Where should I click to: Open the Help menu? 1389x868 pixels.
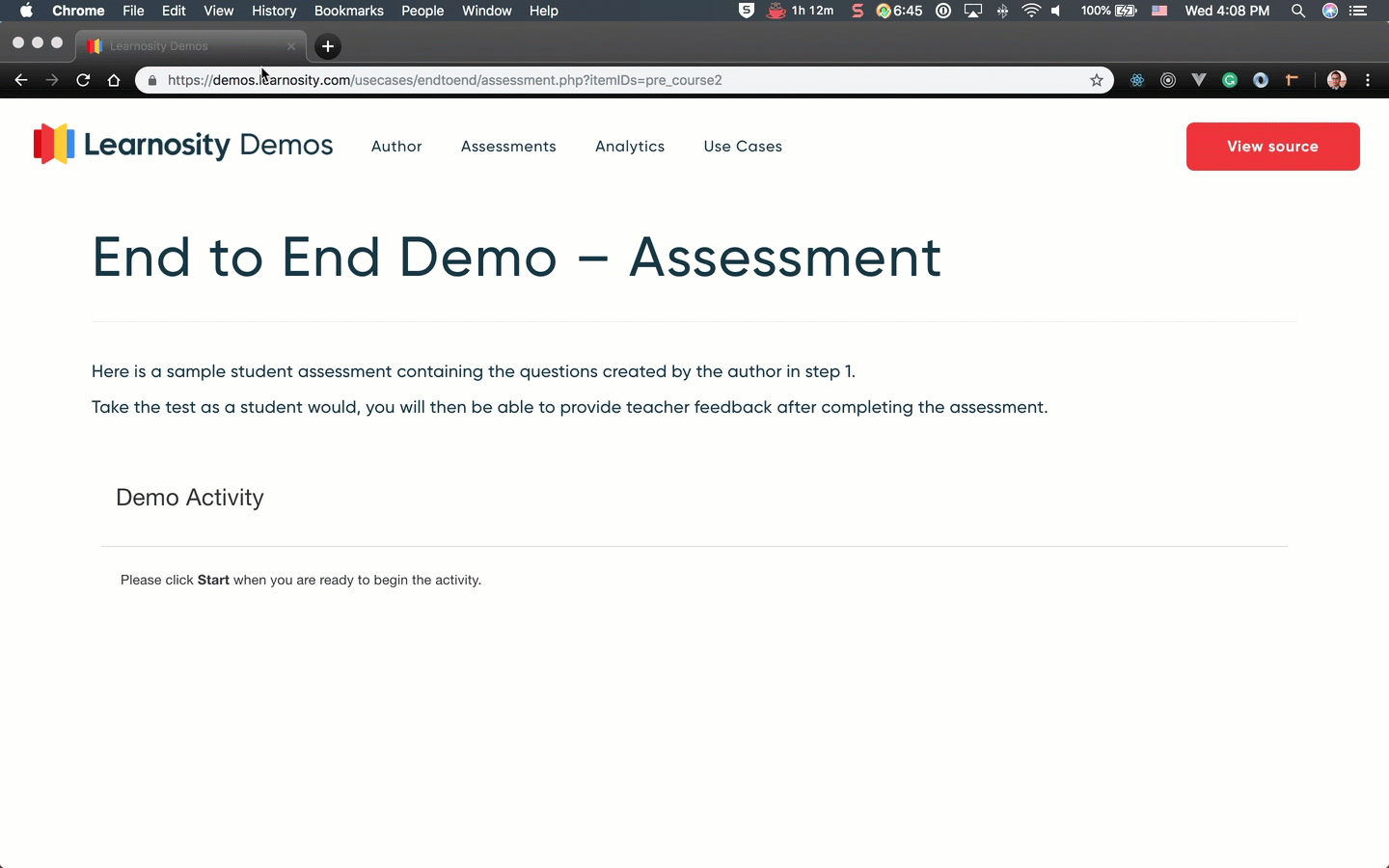(x=544, y=11)
